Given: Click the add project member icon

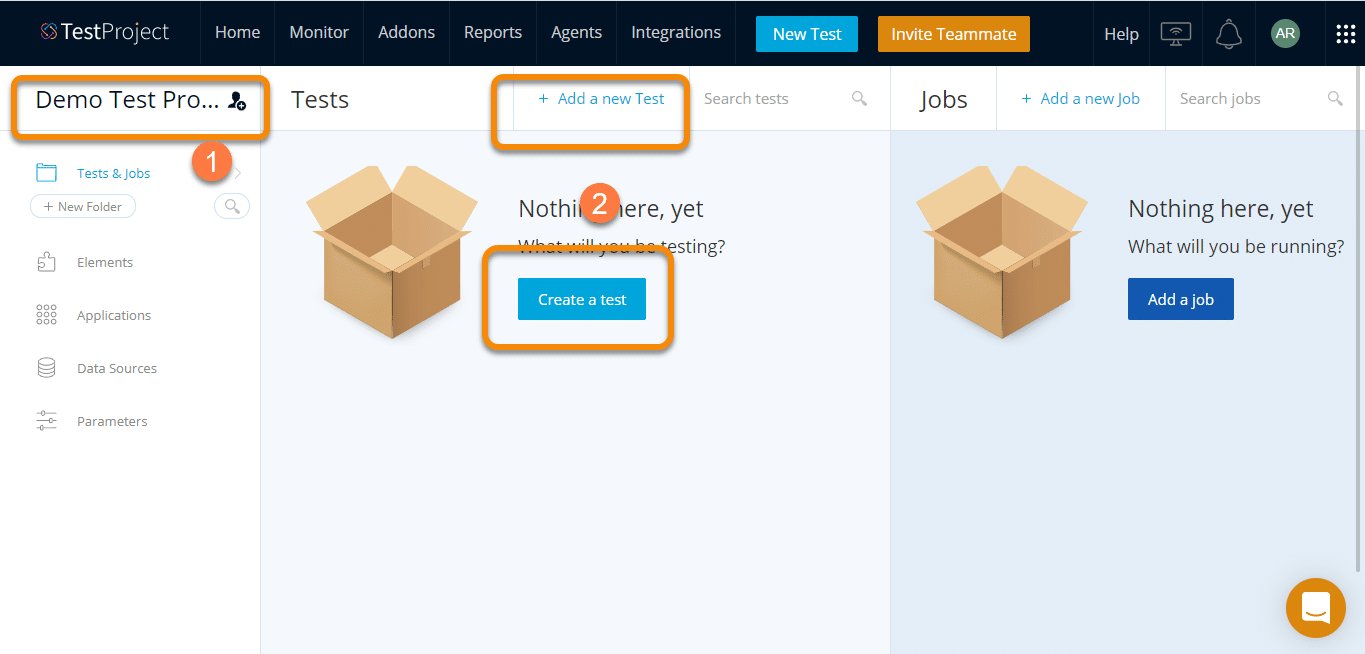Looking at the screenshot, I should (237, 100).
